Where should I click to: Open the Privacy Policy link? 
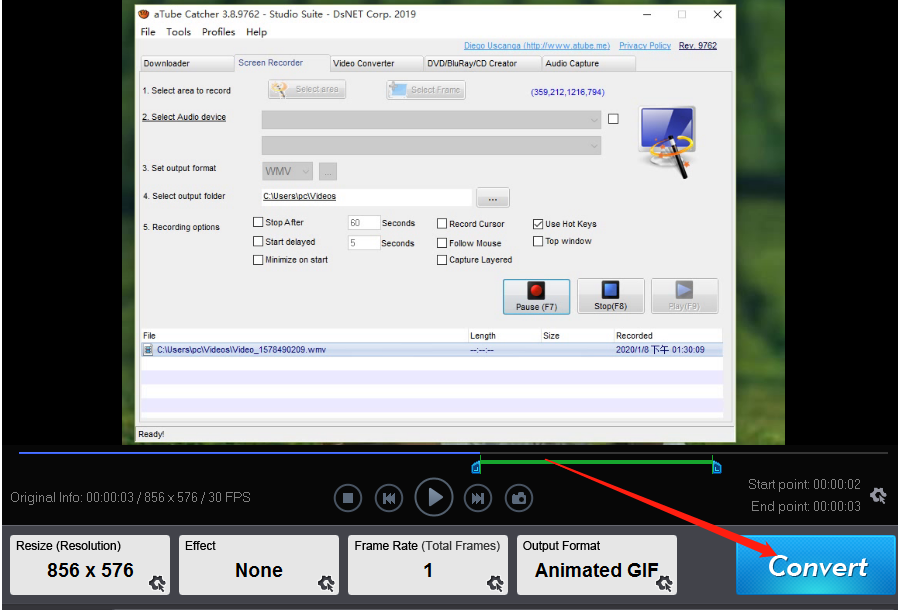[645, 45]
